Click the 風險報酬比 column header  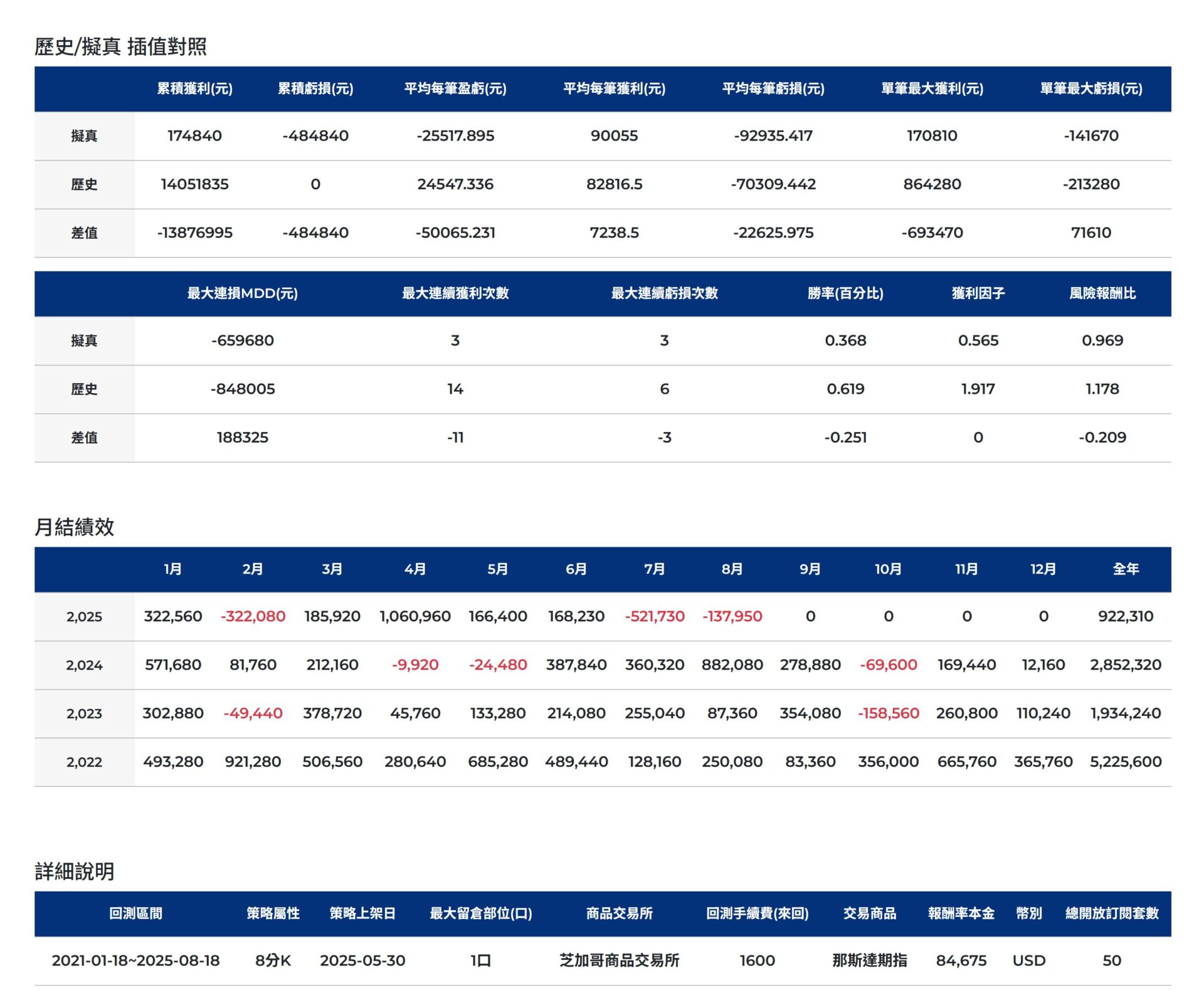point(1102,293)
